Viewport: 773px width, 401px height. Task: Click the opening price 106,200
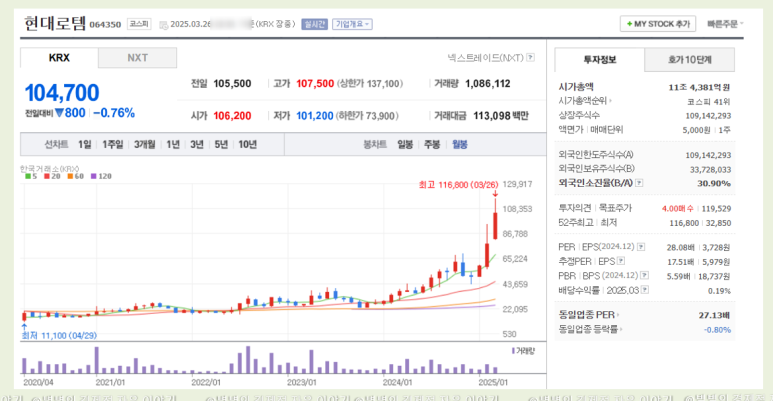coord(232,116)
